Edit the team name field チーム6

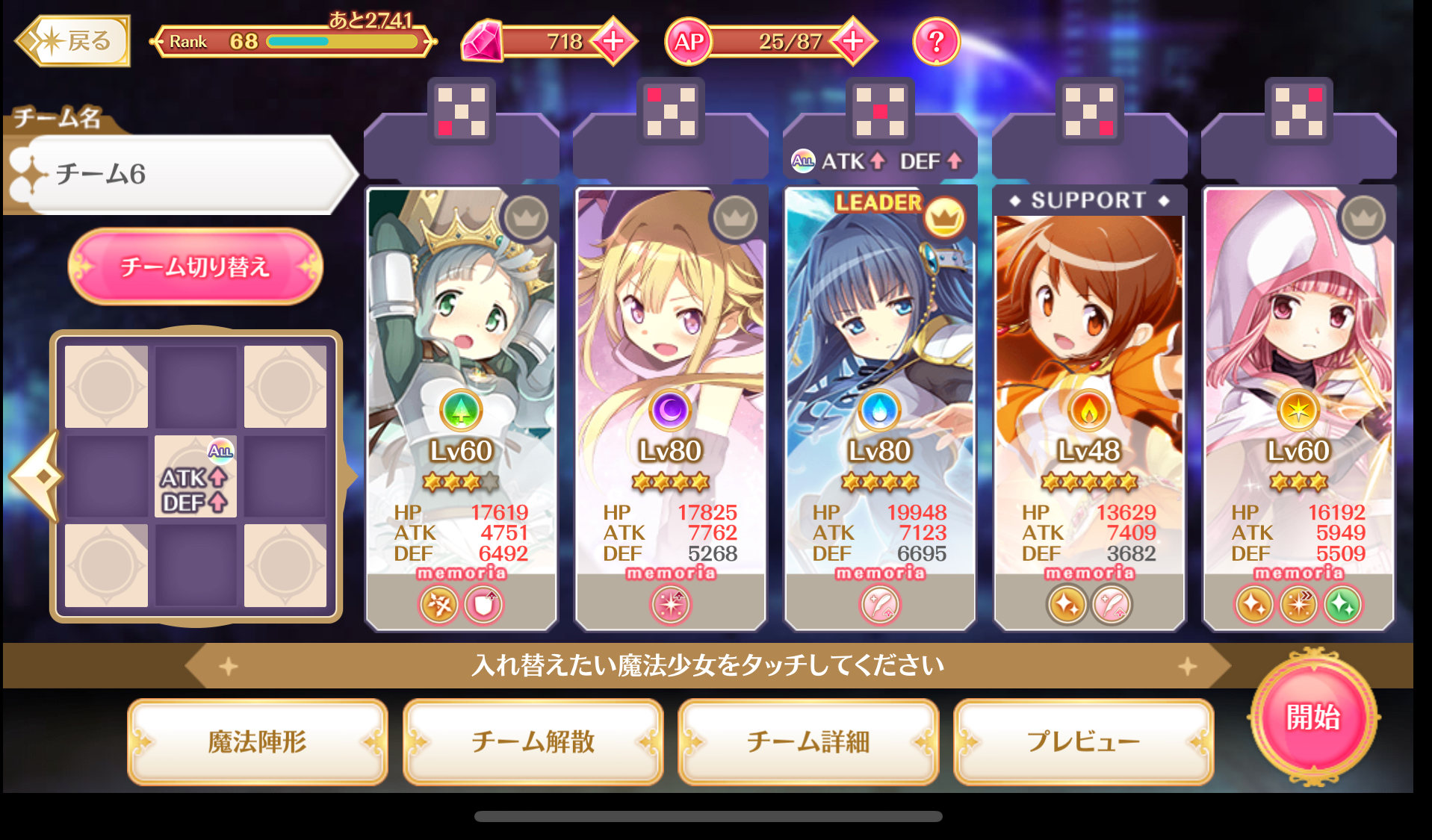[x=183, y=174]
